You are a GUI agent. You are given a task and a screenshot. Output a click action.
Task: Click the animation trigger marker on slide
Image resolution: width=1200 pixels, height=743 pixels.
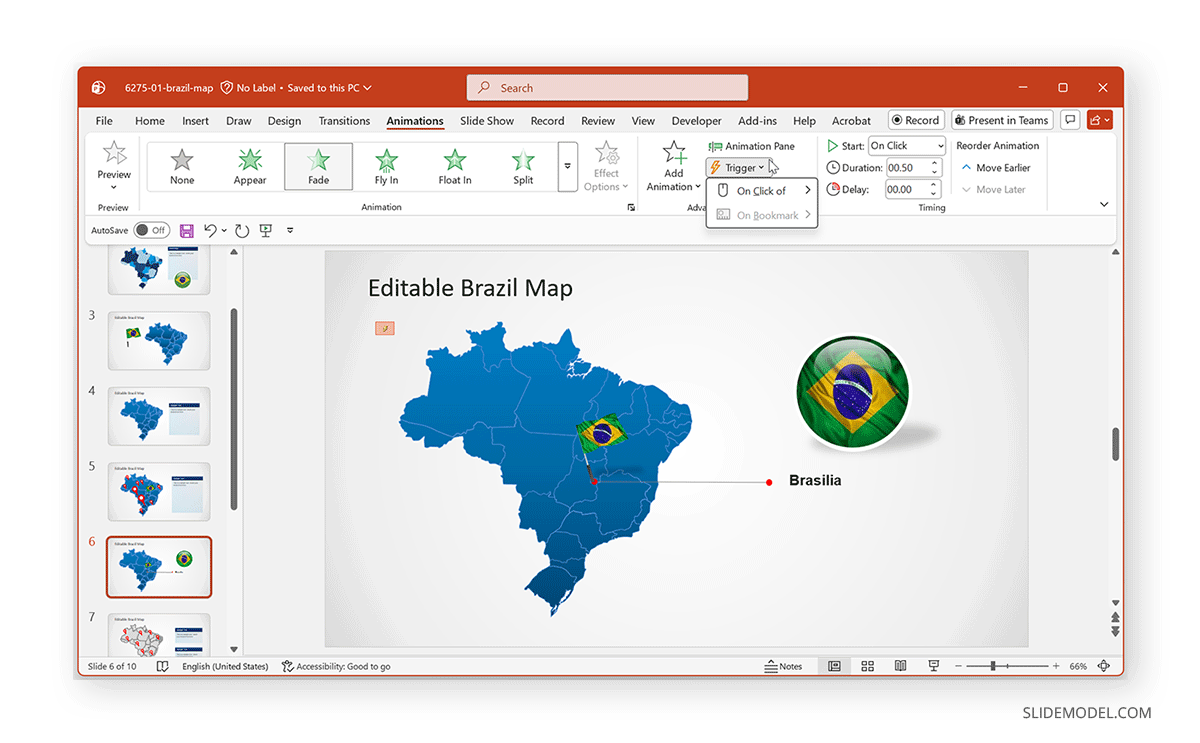(x=384, y=328)
